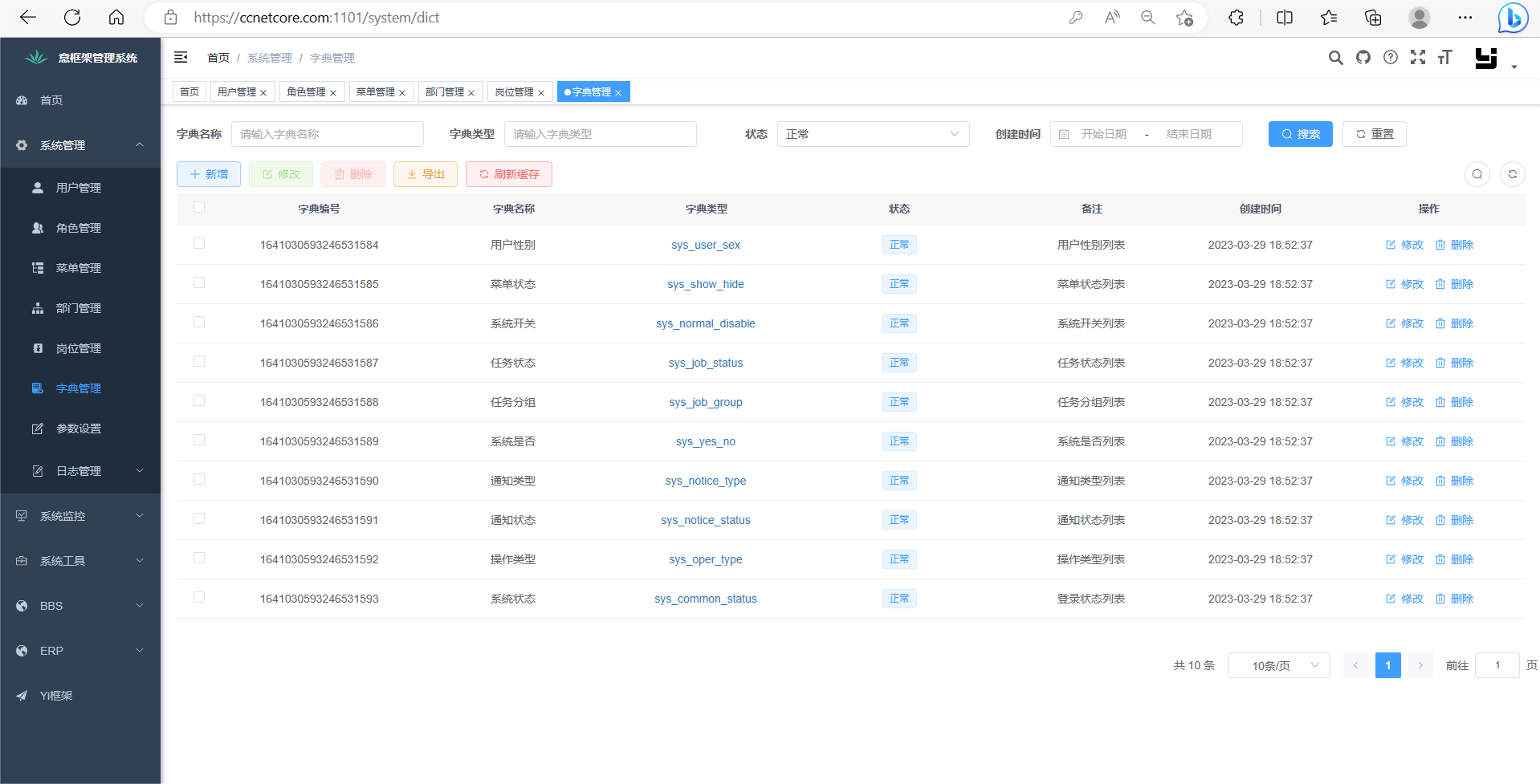Click the GitHub icon in the header
The height and width of the screenshot is (784, 1540).
[1363, 57]
